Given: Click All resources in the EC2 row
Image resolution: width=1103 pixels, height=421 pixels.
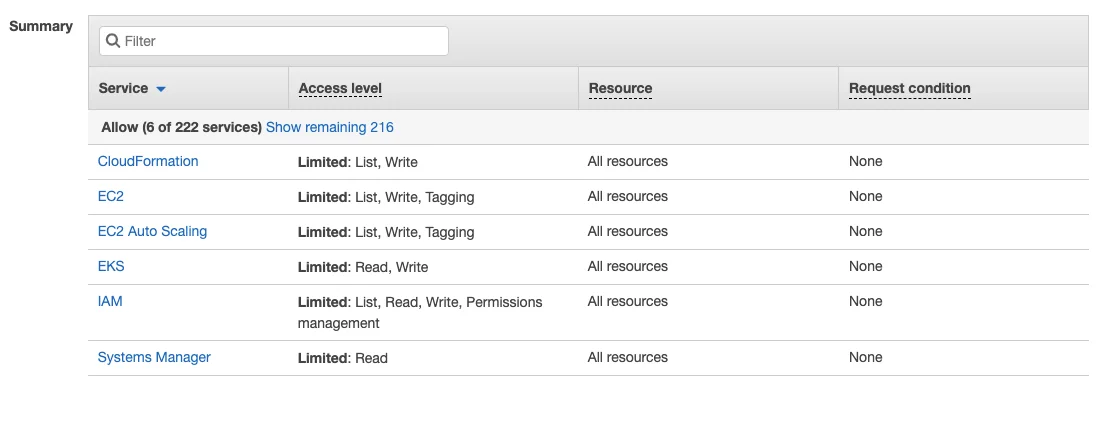Looking at the screenshot, I should (627, 196).
